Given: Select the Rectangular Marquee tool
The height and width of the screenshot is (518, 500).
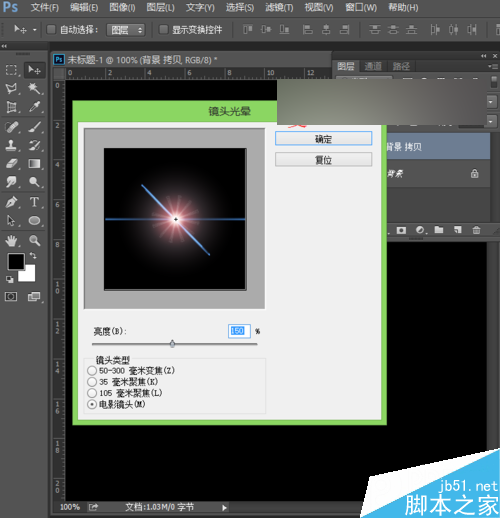Looking at the screenshot, I should [11, 70].
